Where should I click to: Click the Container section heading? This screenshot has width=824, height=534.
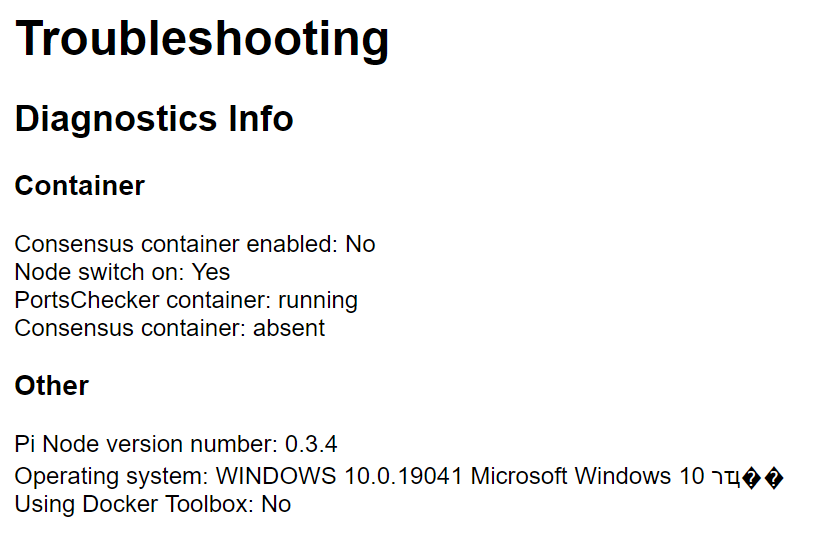point(79,186)
